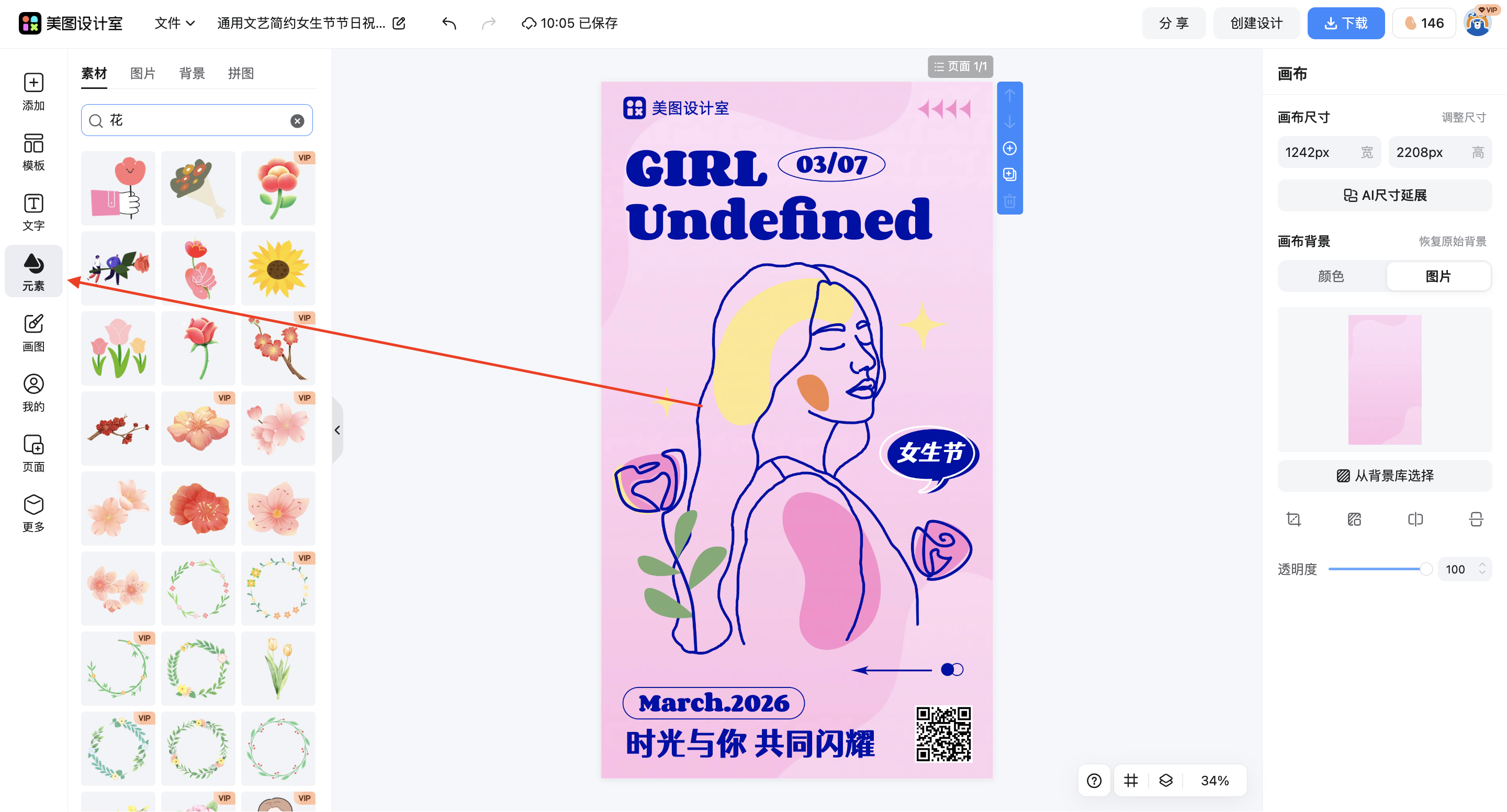Image resolution: width=1507 pixels, height=812 pixels.
Task: Click the AI尺寸延展 button in the canvas panel
Action: [x=1384, y=195]
